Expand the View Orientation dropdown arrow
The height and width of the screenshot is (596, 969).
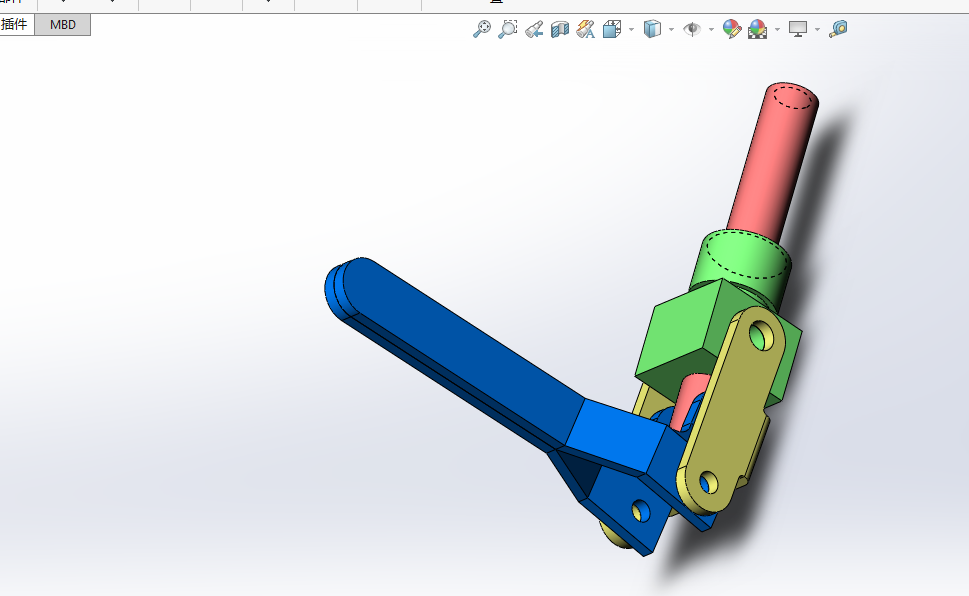click(x=631, y=29)
